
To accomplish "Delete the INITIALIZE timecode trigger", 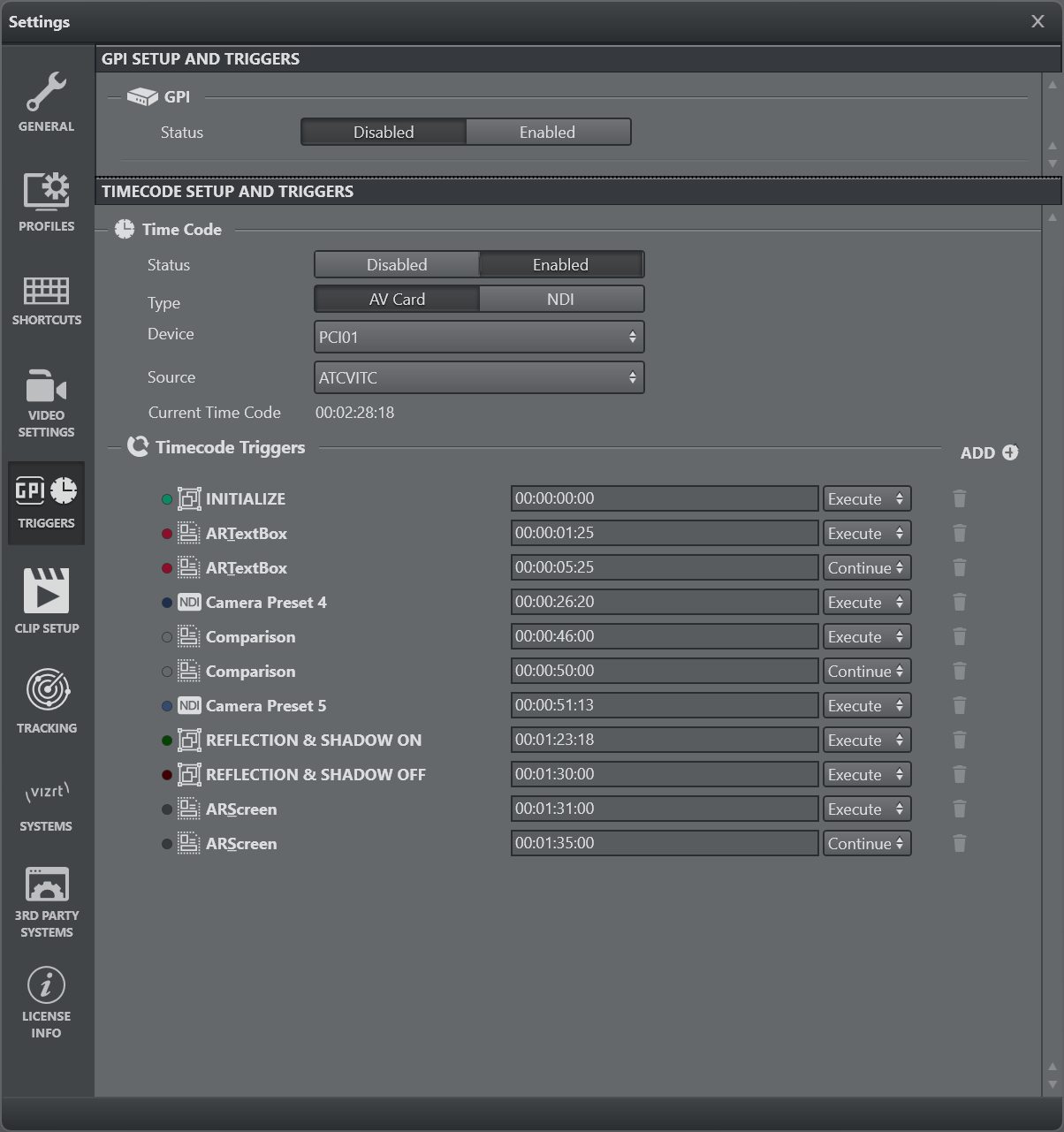I will pyautogui.click(x=960, y=499).
